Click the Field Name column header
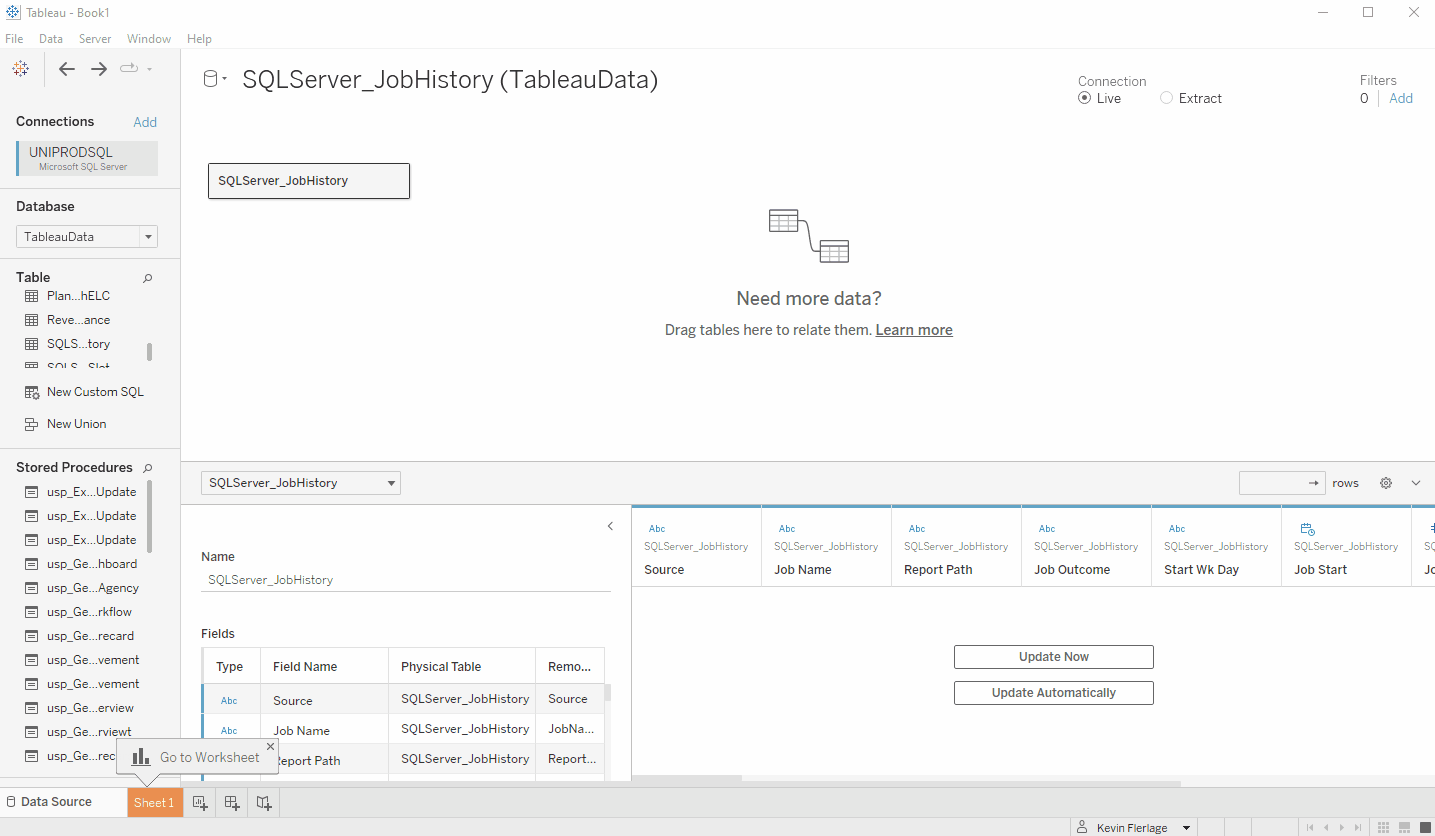The width and height of the screenshot is (1435, 836). 324,667
